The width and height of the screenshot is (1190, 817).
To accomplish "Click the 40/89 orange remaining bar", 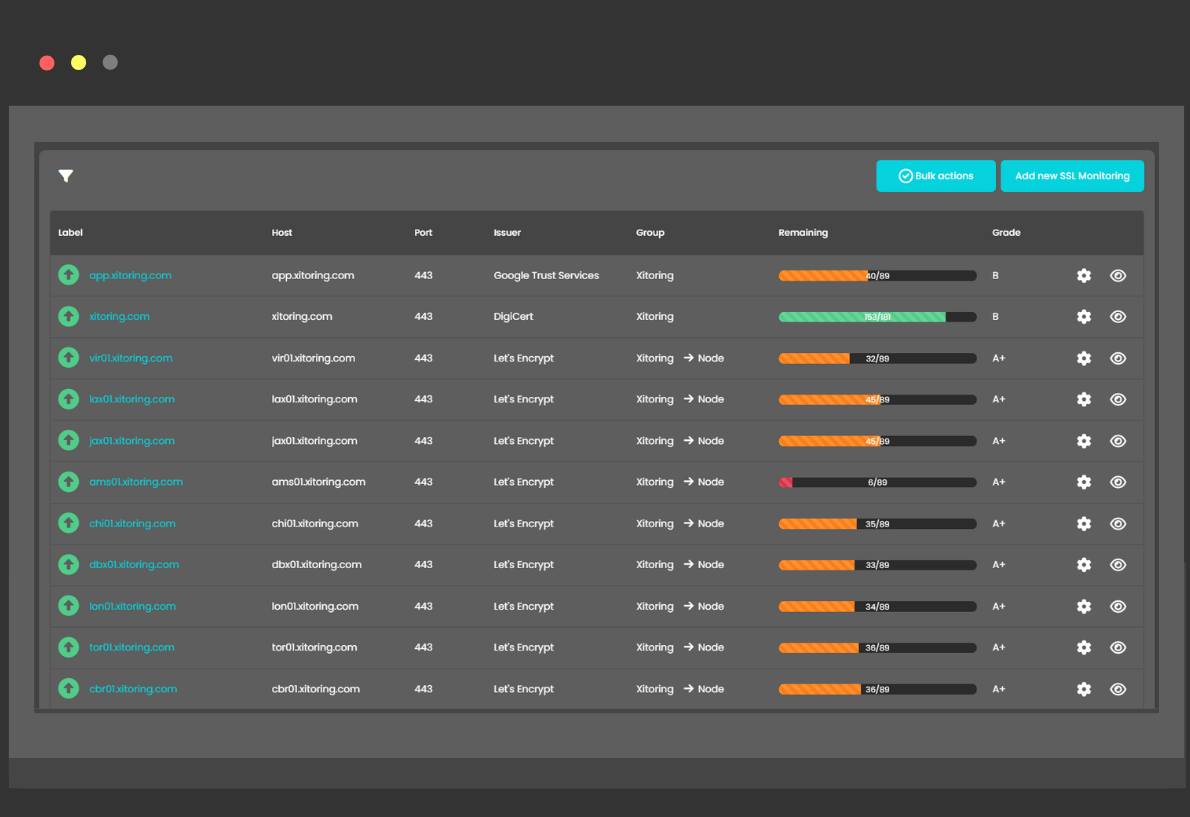I will (x=877, y=276).
